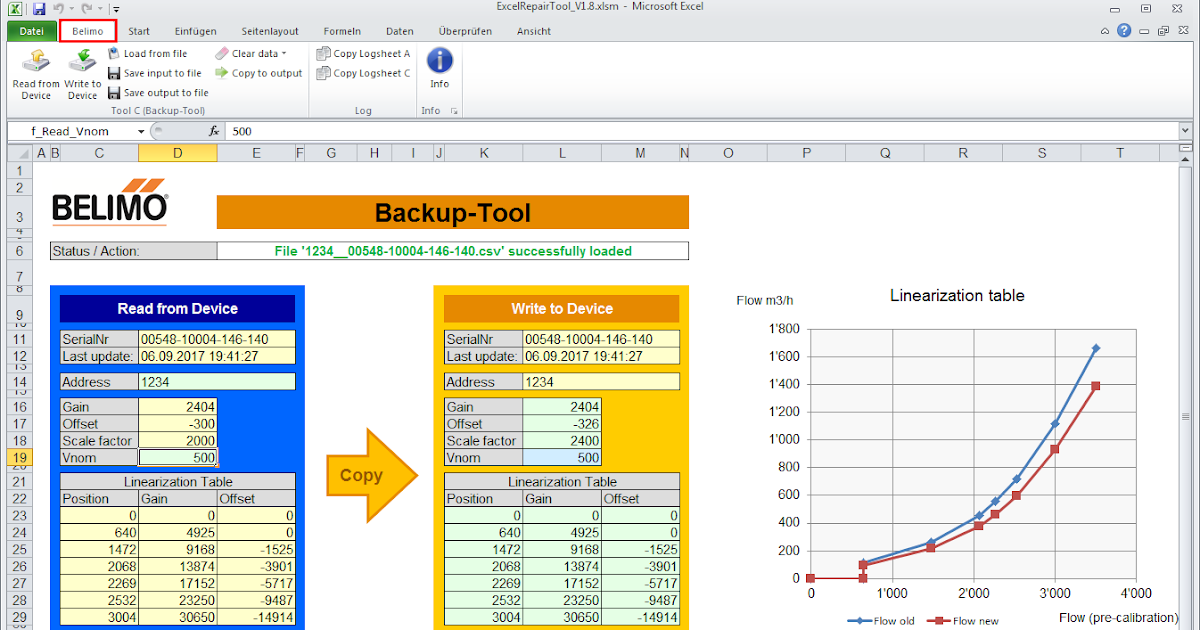Select Save input to file command

coord(155,73)
